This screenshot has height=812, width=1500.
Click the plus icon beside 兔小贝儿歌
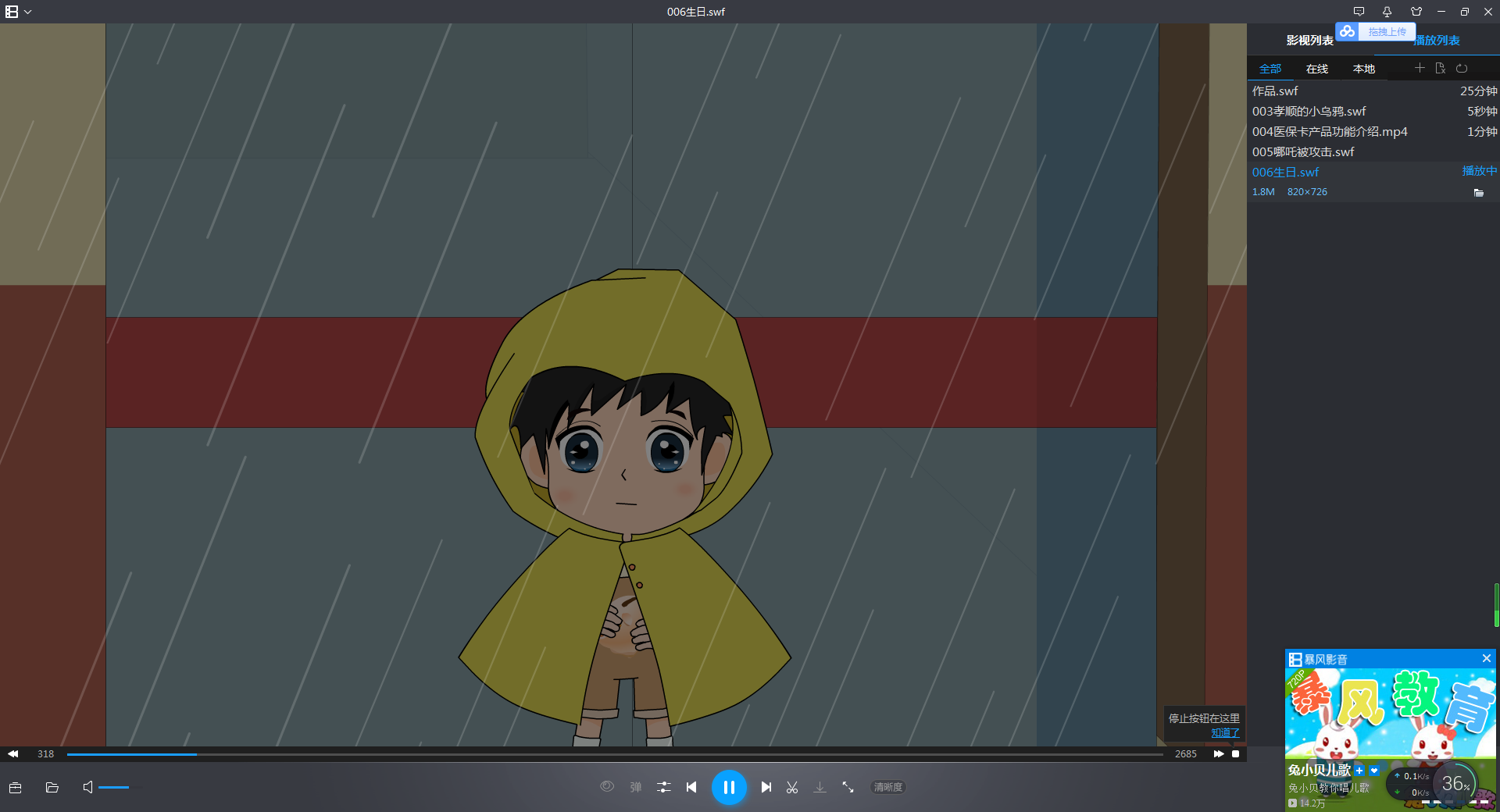tap(1359, 771)
